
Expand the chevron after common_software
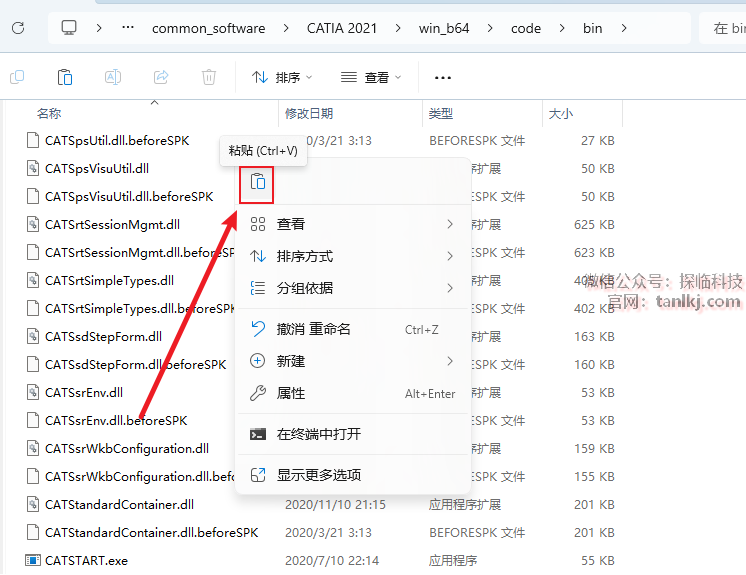tap(286, 28)
